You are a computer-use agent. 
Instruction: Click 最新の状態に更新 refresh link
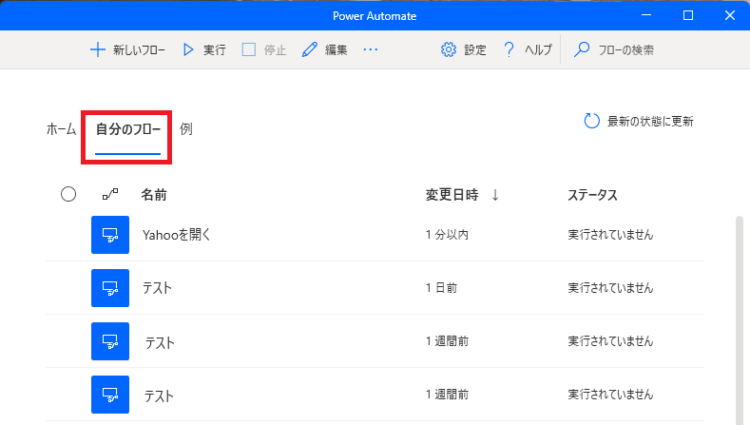click(651, 121)
